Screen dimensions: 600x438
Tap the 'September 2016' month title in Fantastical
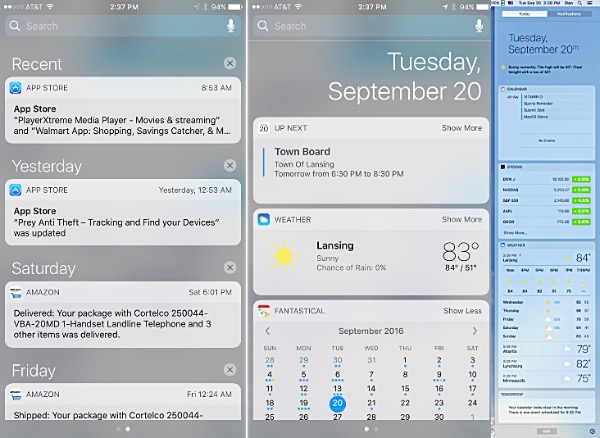click(x=371, y=331)
